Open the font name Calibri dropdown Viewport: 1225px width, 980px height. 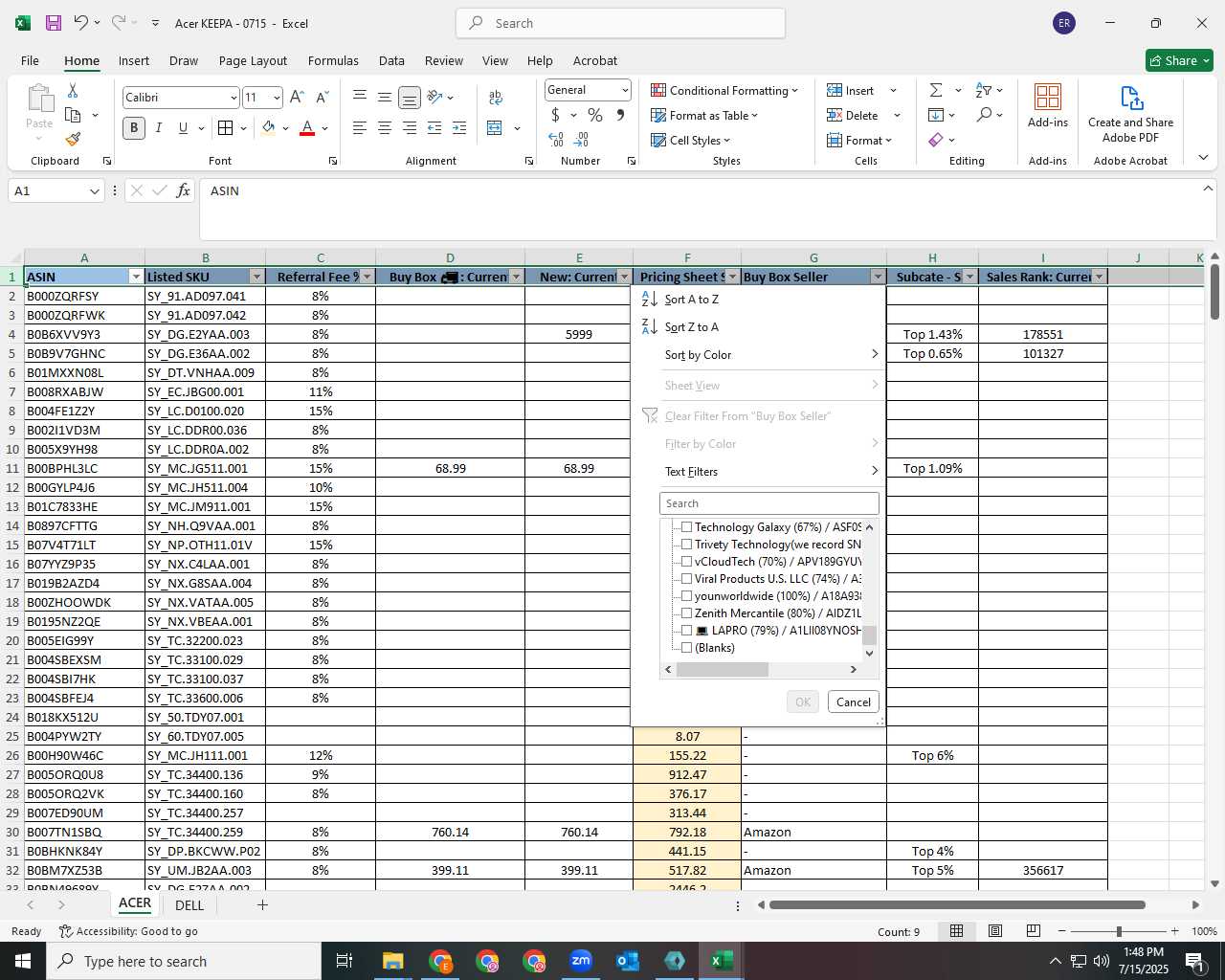pyautogui.click(x=233, y=98)
